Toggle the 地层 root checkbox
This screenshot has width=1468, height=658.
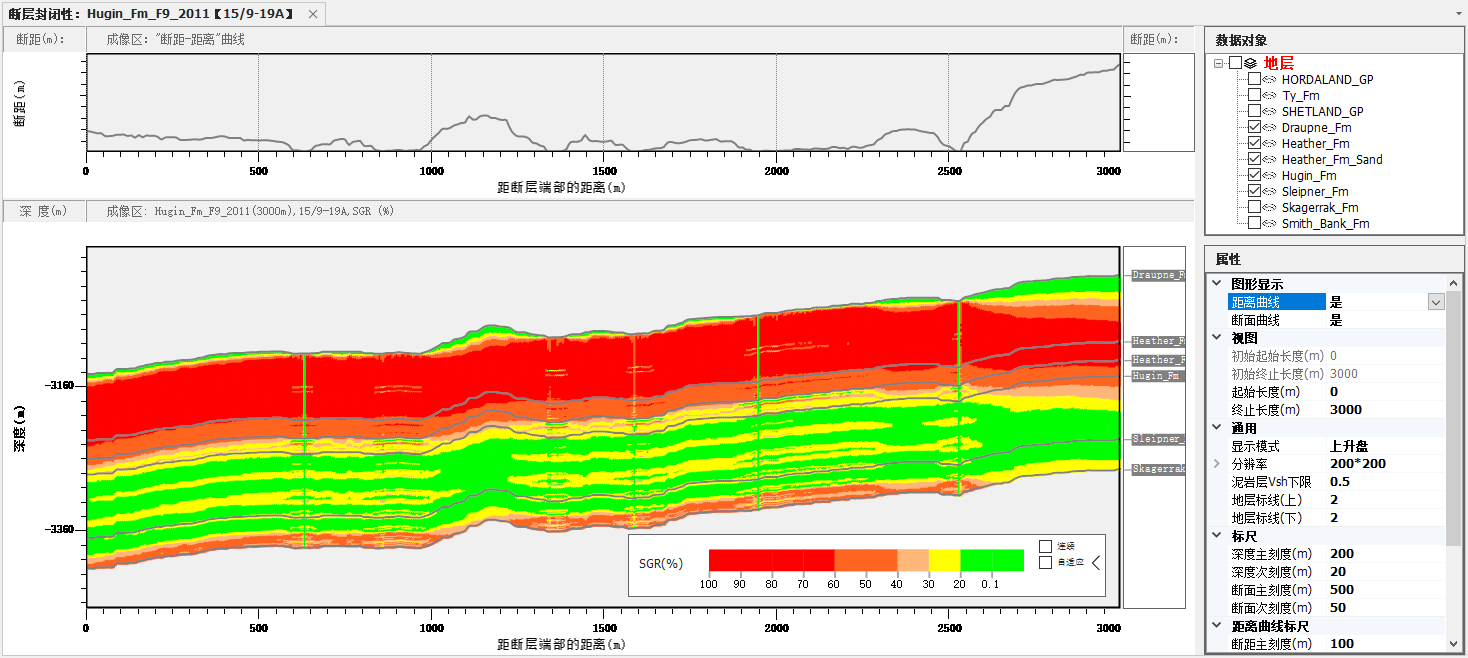pyautogui.click(x=1235, y=63)
